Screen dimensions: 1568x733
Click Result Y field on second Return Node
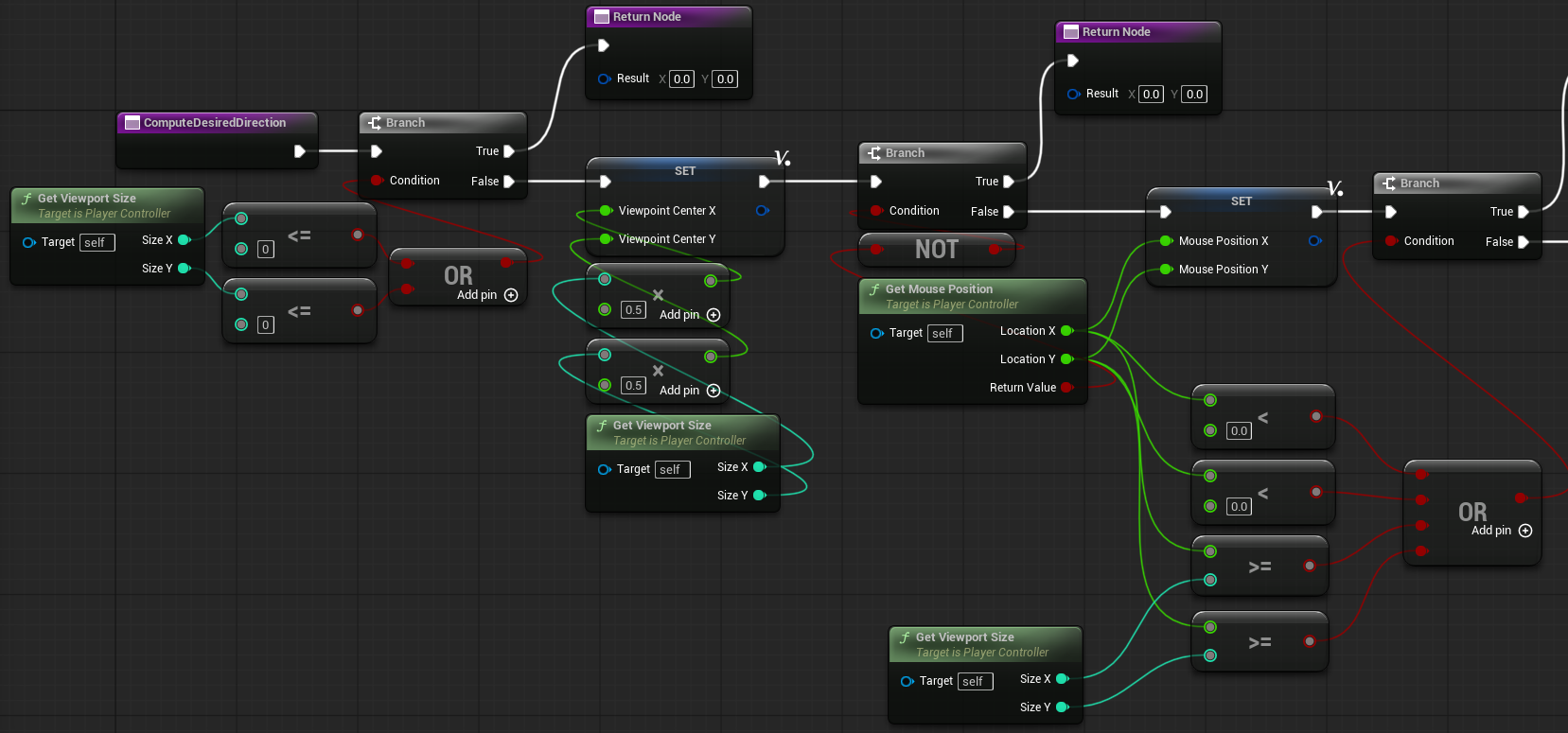coord(1194,95)
